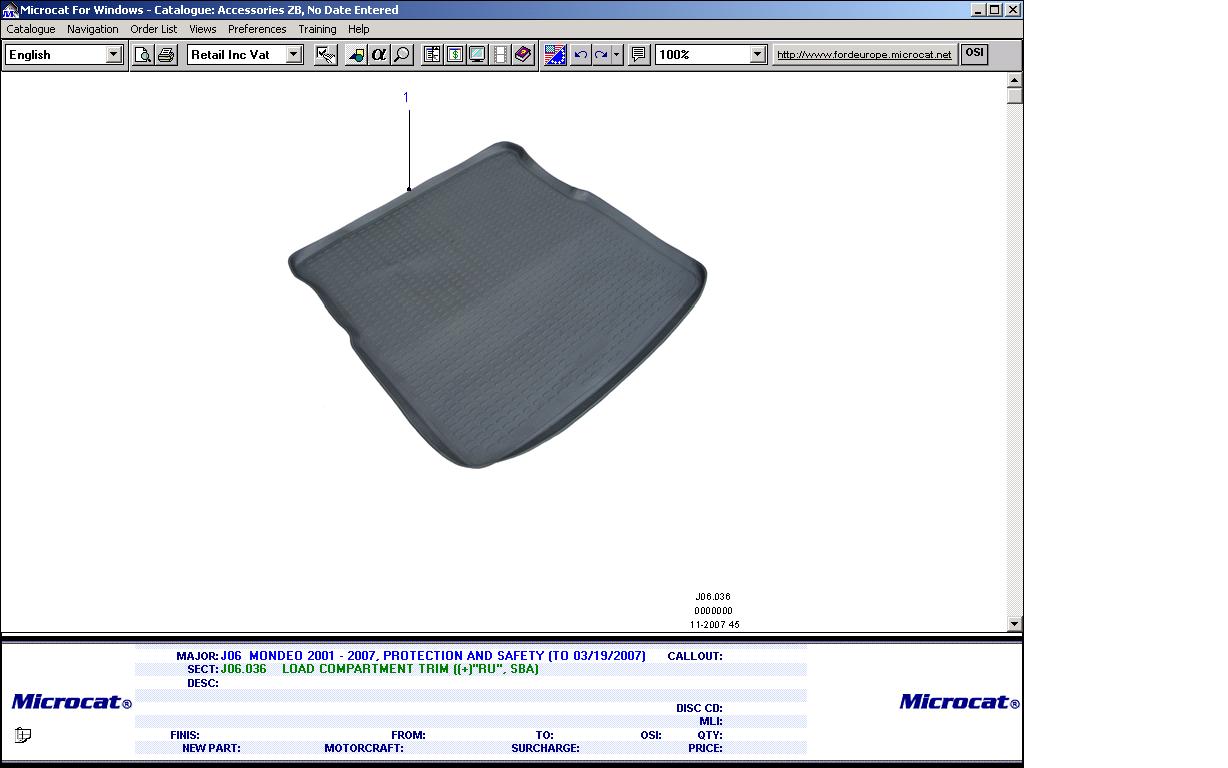1228x768 pixels.
Task: Click the undo arrow icon
Action: [x=580, y=55]
